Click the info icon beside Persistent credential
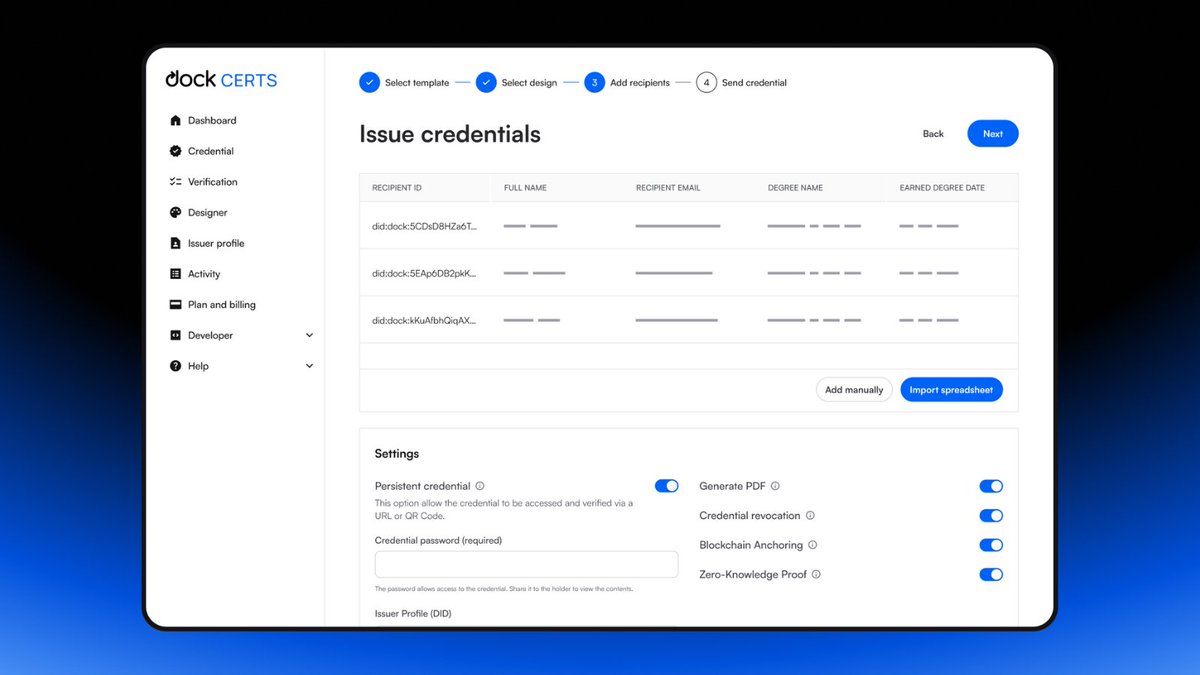1200x675 pixels. 480,486
